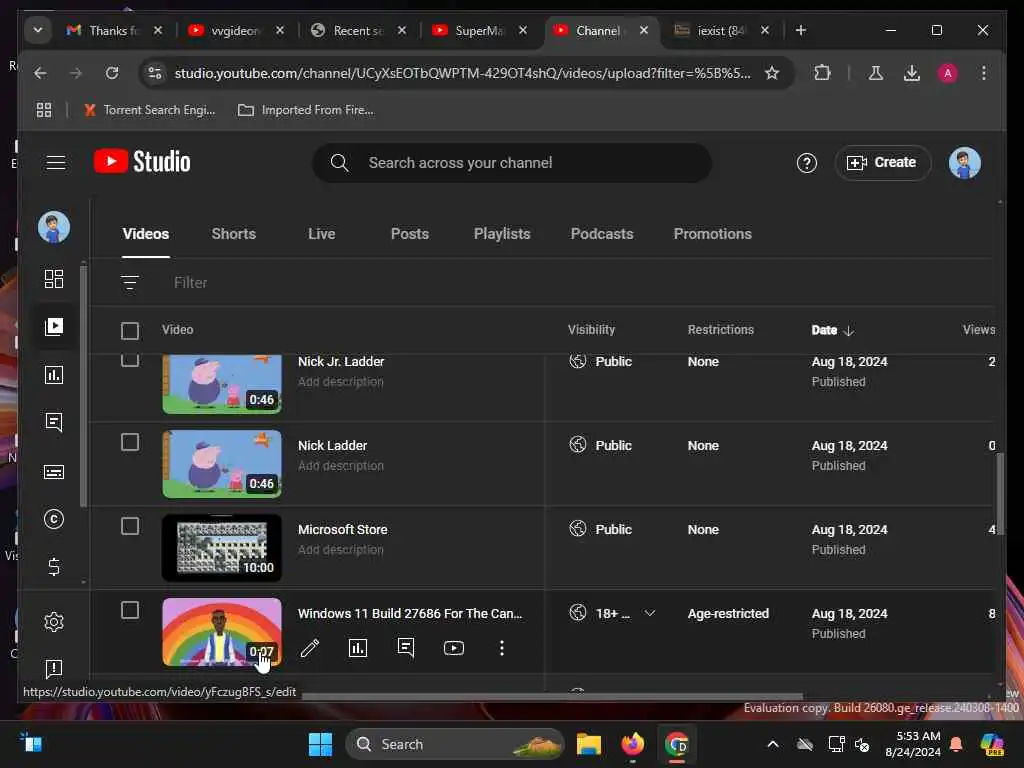Viewport: 1024px width, 768px height.
Task: Switch to the Live tab
Action: pos(321,234)
